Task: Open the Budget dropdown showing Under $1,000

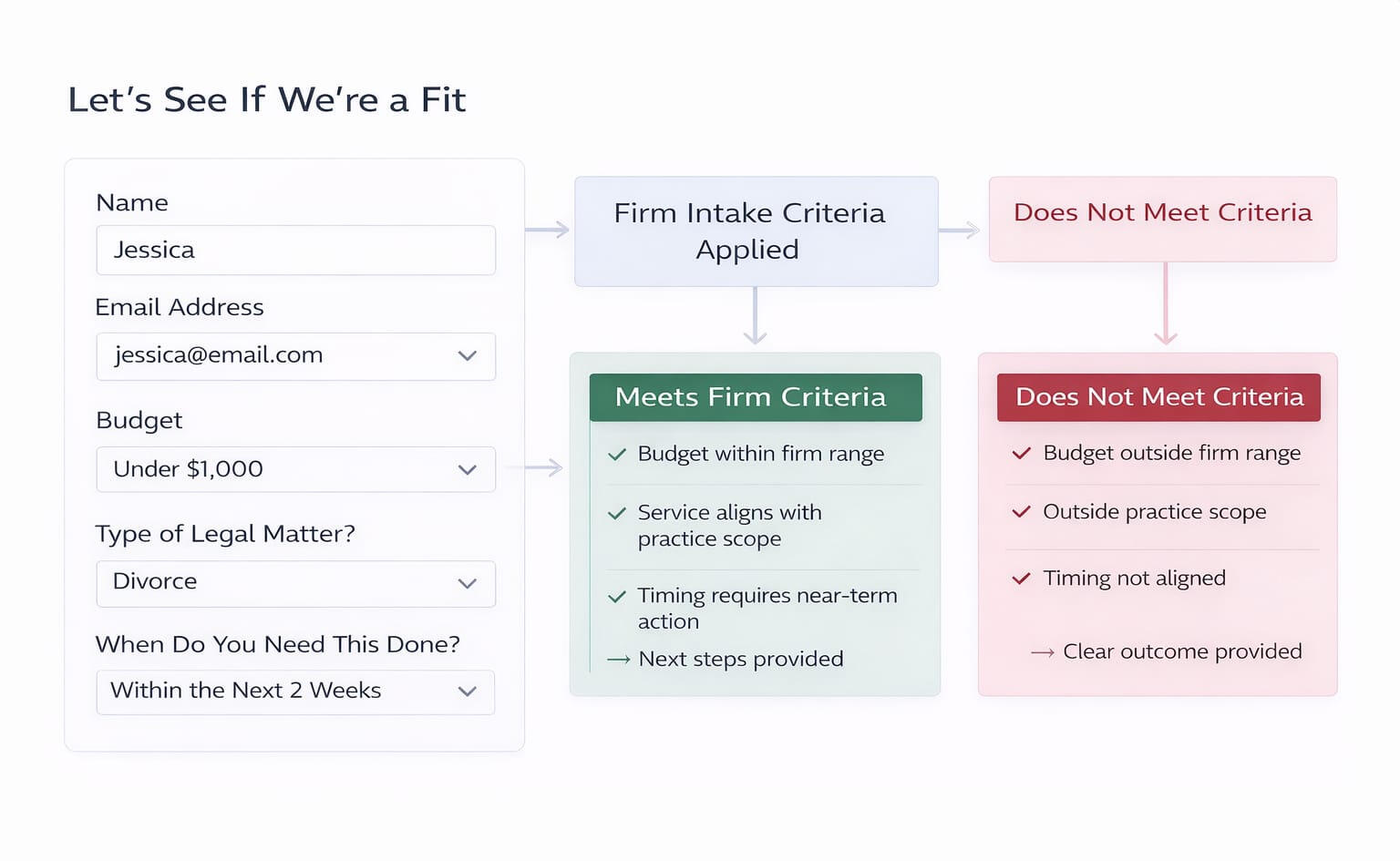Action: [295, 469]
